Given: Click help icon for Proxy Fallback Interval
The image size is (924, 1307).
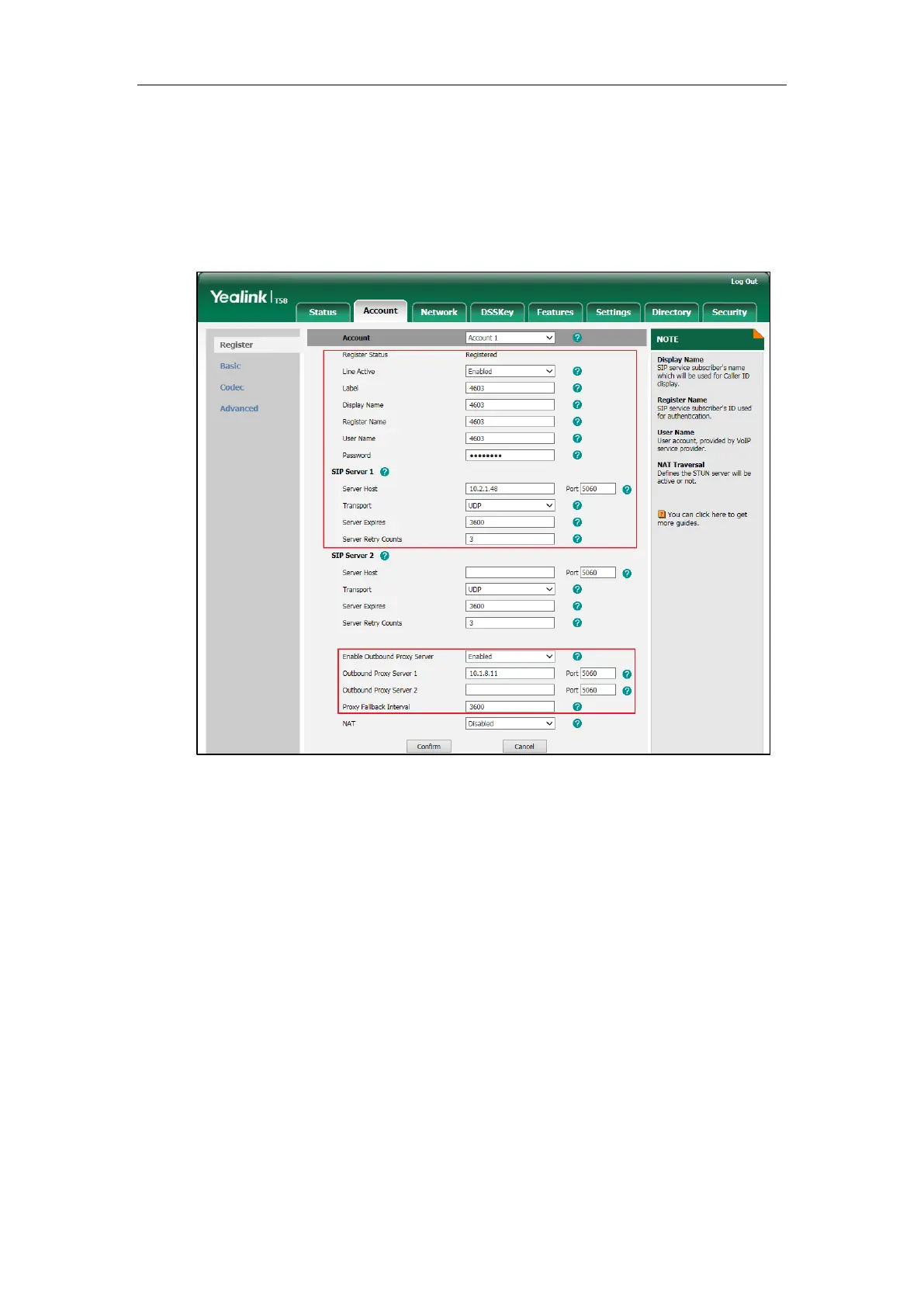Looking at the screenshot, I should [x=577, y=706].
